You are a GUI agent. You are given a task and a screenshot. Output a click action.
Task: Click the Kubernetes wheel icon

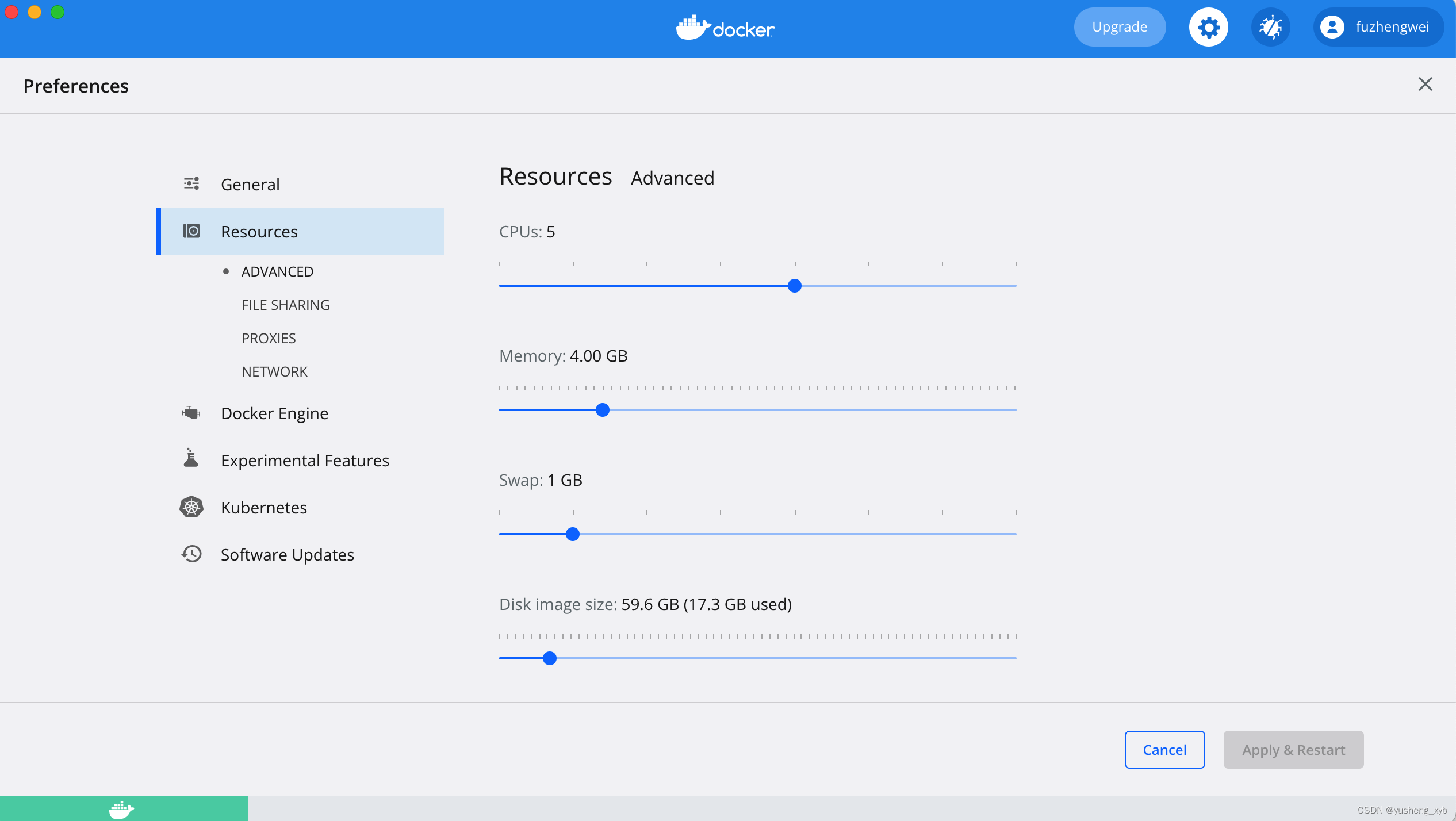click(191, 507)
